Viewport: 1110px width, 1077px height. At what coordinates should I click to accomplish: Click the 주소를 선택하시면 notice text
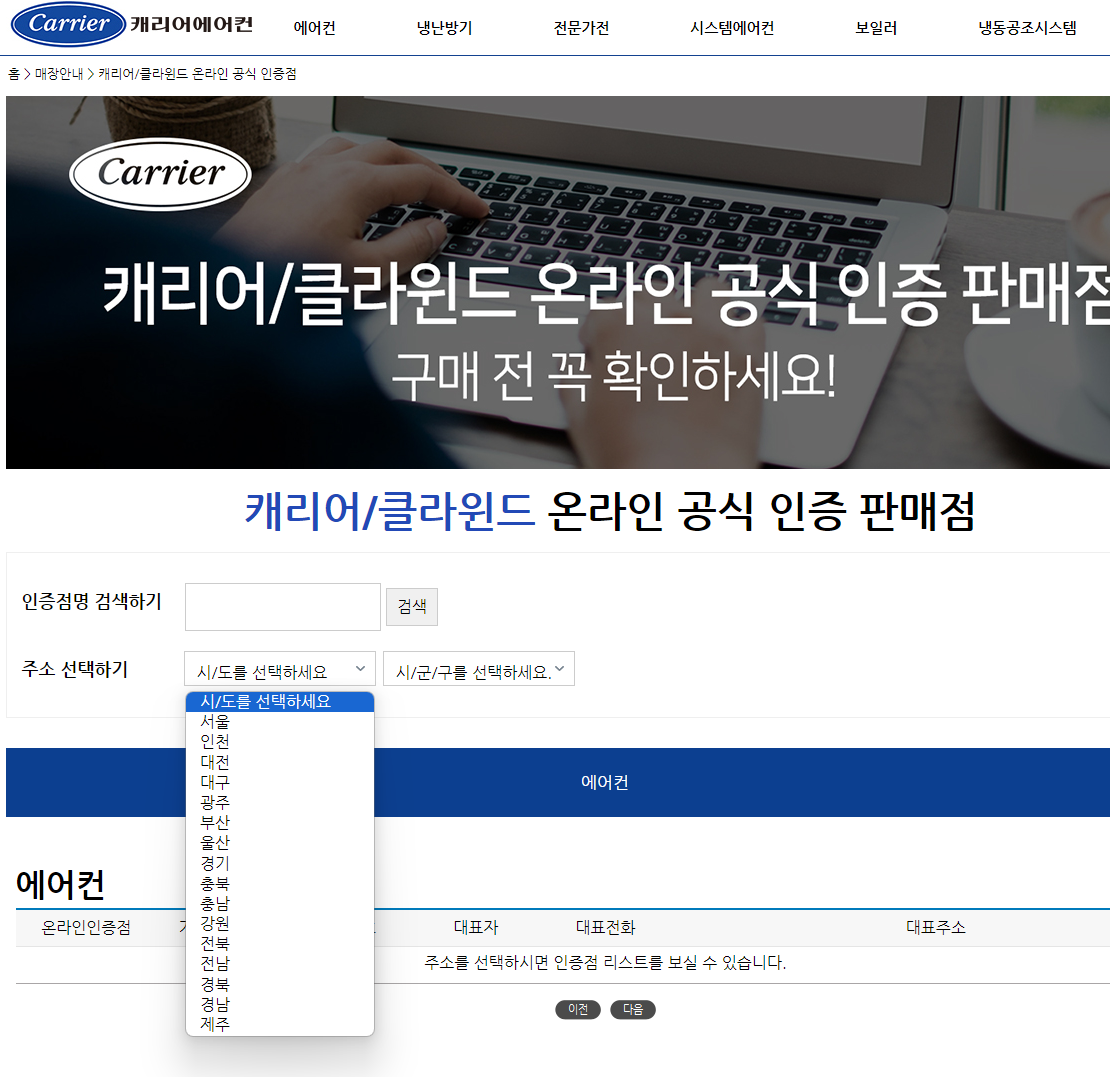click(x=605, y=962)
